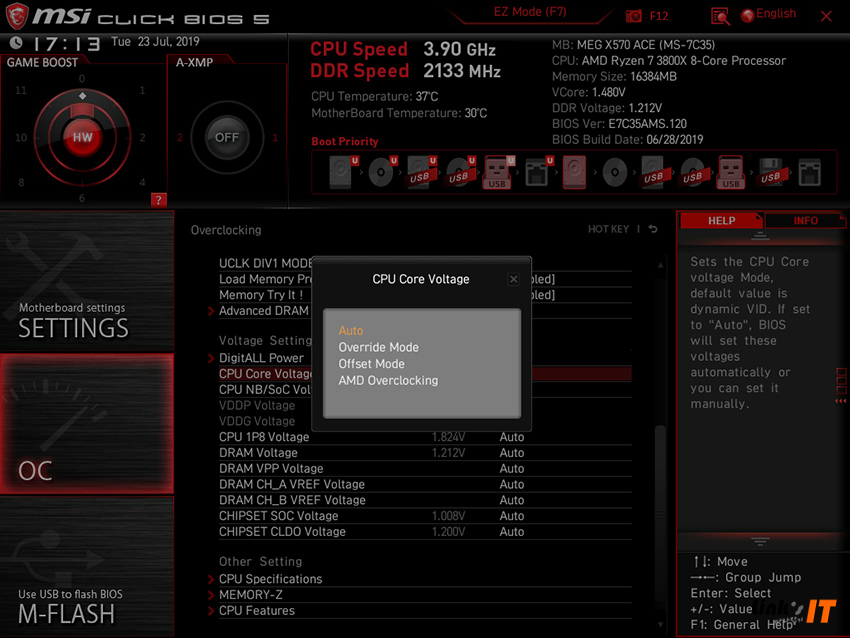Screen dimensions: 850x638
Task: Select the UCLK DIV1 MODE row
Action: pos(425,263)
